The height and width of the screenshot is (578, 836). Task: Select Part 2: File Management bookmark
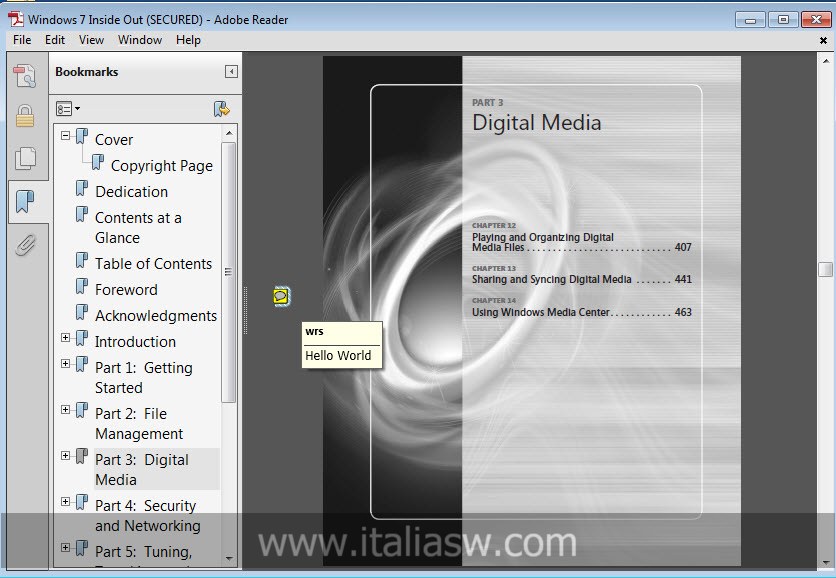pyautogui.click(x=139, y=424)
